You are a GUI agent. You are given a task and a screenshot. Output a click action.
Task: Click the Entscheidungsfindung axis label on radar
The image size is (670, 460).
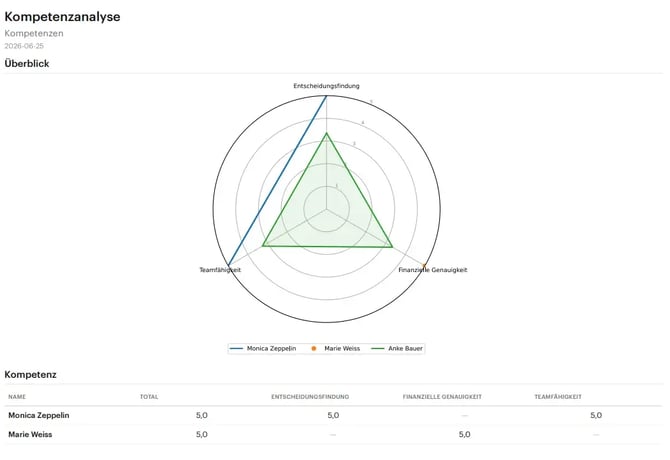click(326, 86)
